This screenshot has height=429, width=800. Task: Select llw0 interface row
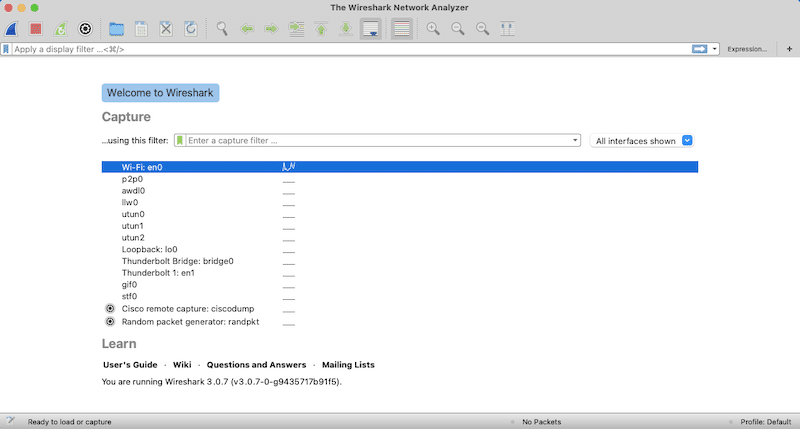399,203
